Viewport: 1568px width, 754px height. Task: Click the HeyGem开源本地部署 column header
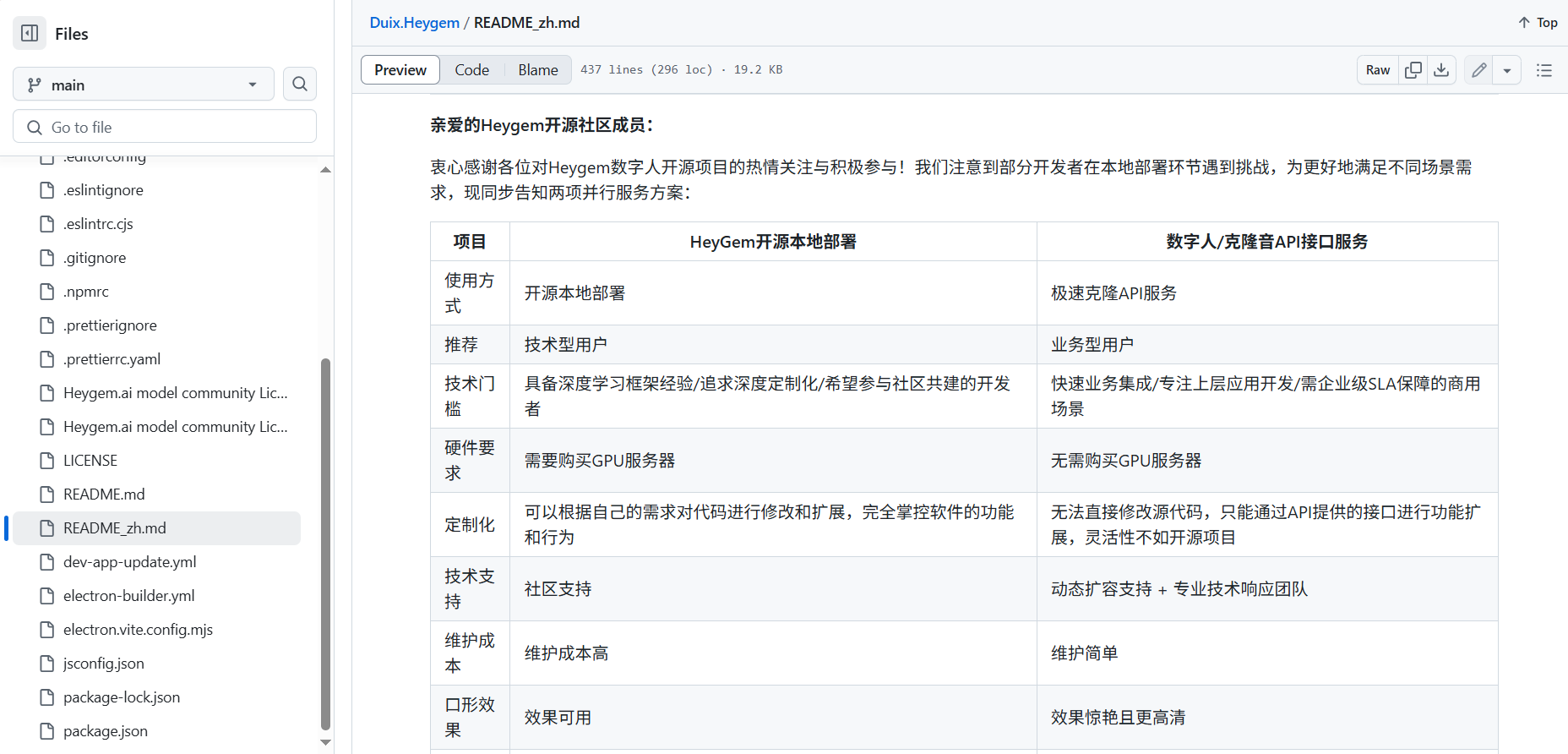pos(773,242)
